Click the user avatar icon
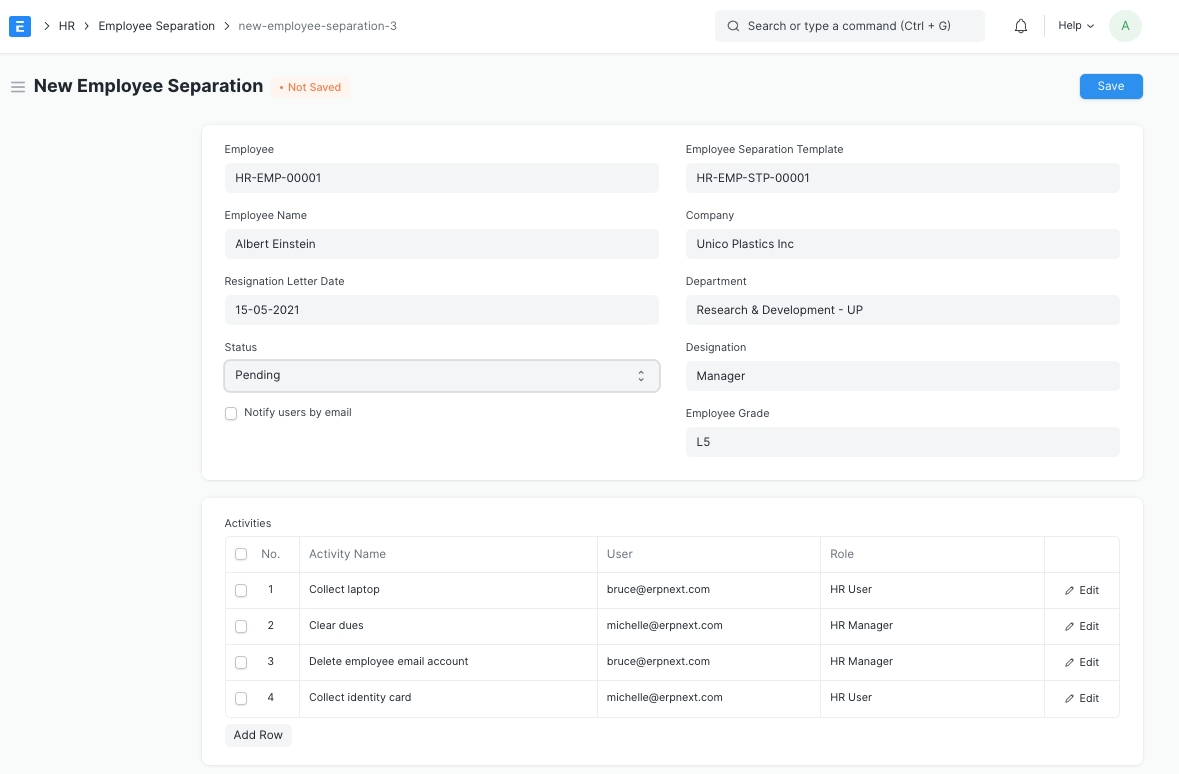This screenshot has width=1179, height=774. click(x=1125, y=26)
